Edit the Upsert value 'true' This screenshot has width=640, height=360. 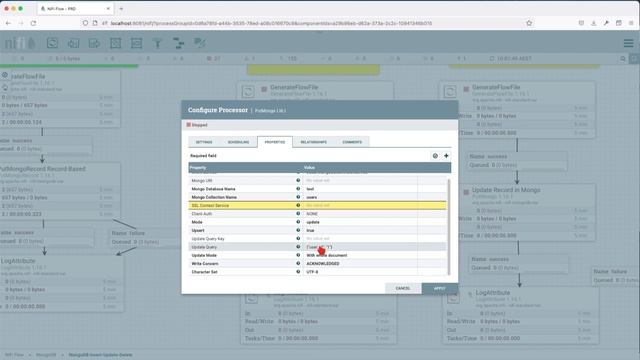pos(360,230)
